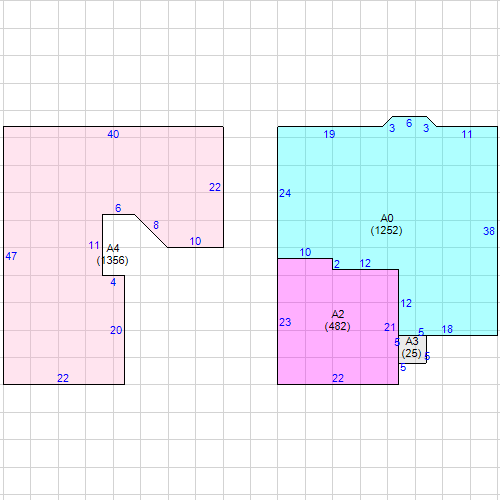This screenshot has height=500, width=500.
Task: Click the 3 dimension left of the bump's 6
Action: [x=392, y=128]
